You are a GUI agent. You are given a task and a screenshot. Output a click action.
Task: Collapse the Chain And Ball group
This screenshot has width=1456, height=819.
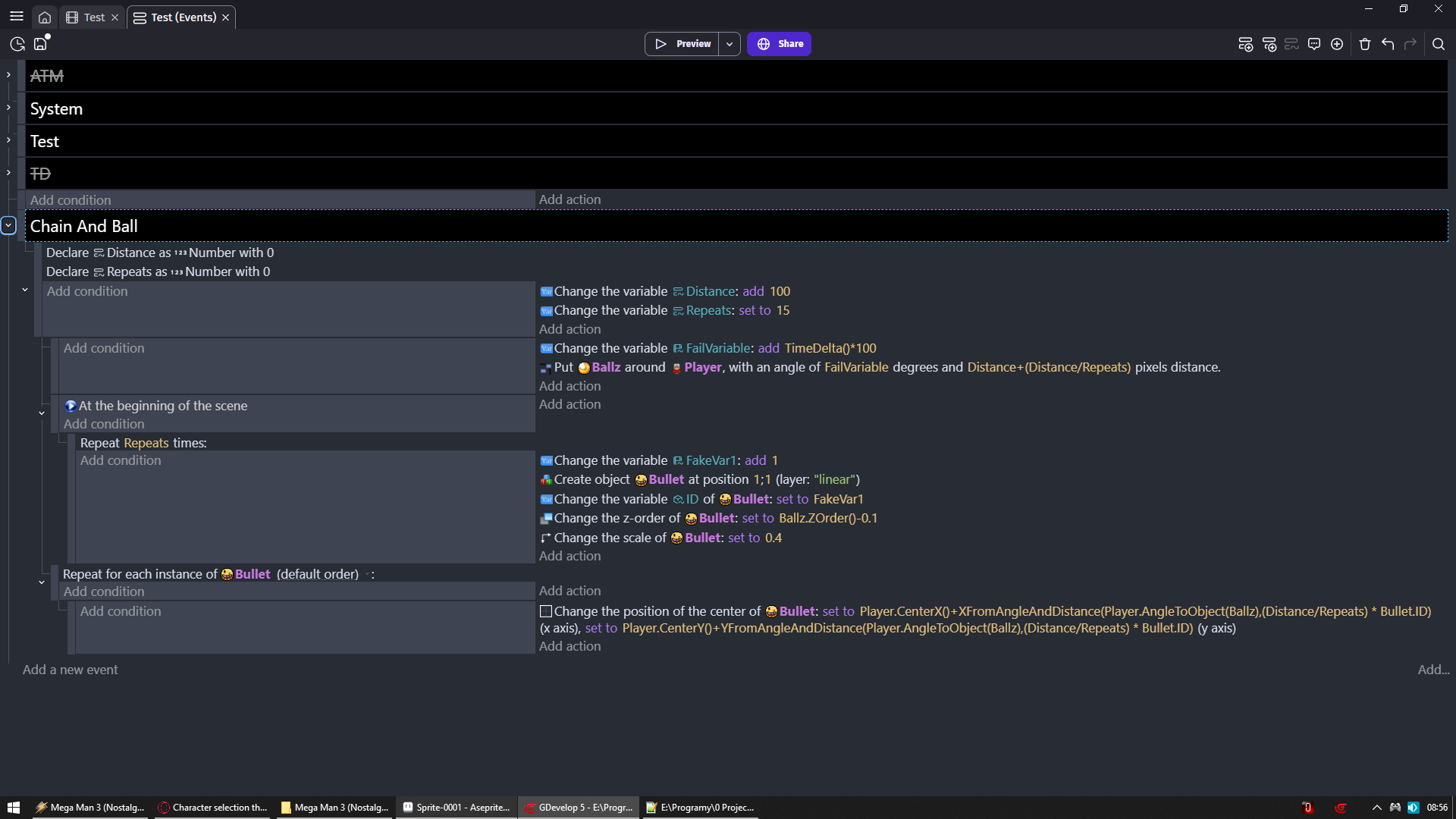click(x=8, y=225)
